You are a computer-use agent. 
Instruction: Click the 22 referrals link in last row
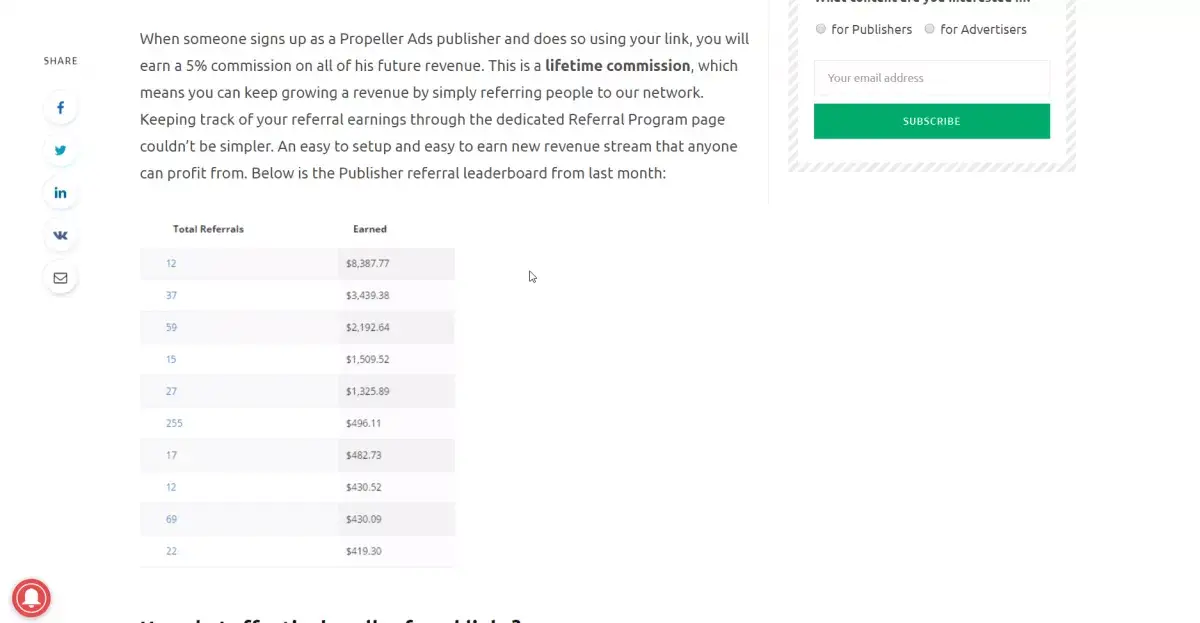(171, 551)
